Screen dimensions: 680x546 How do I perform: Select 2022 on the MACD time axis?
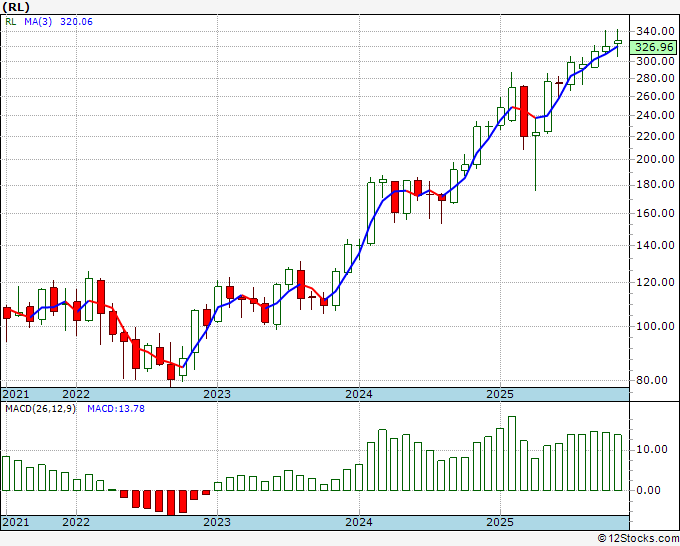pos(76,522)
